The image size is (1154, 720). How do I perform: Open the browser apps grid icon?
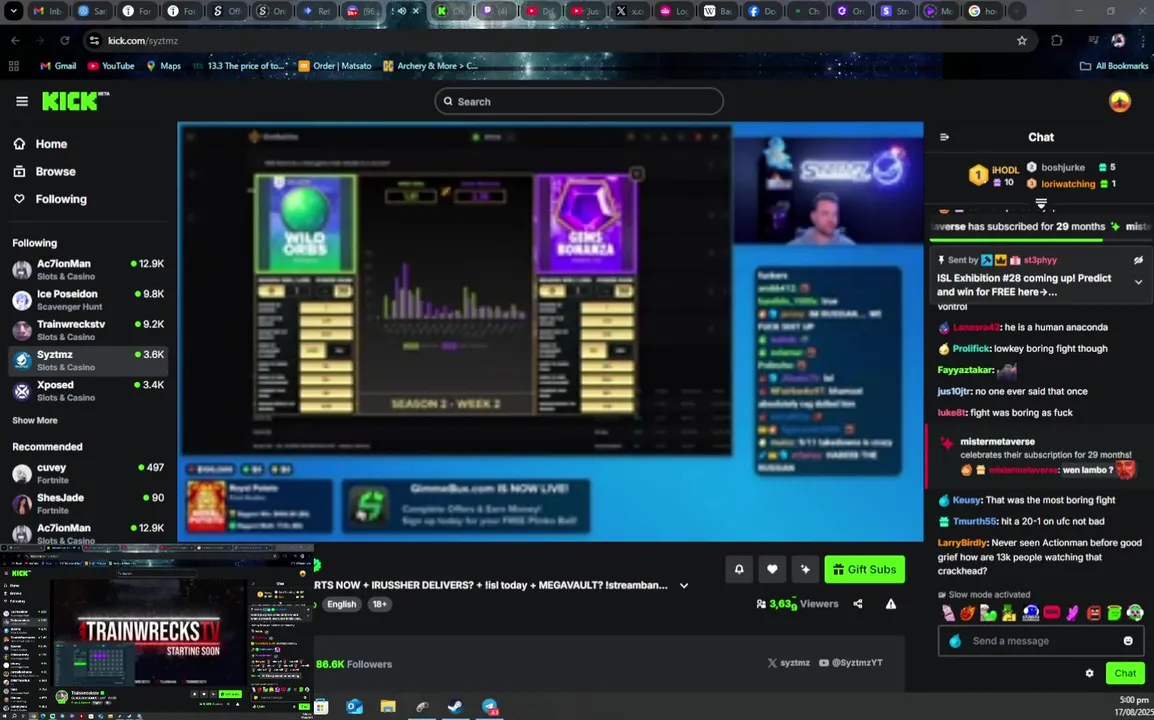pos(13,66)
